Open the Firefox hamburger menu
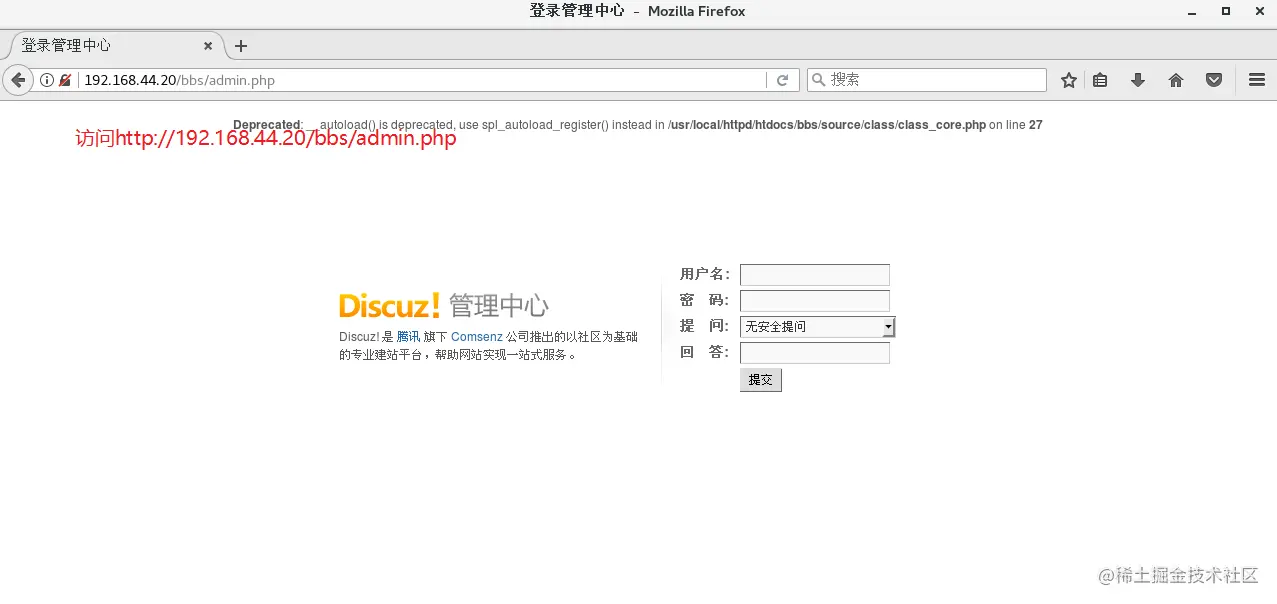Viewport: 1277px width, 604px height. (x=1257, y=80)
